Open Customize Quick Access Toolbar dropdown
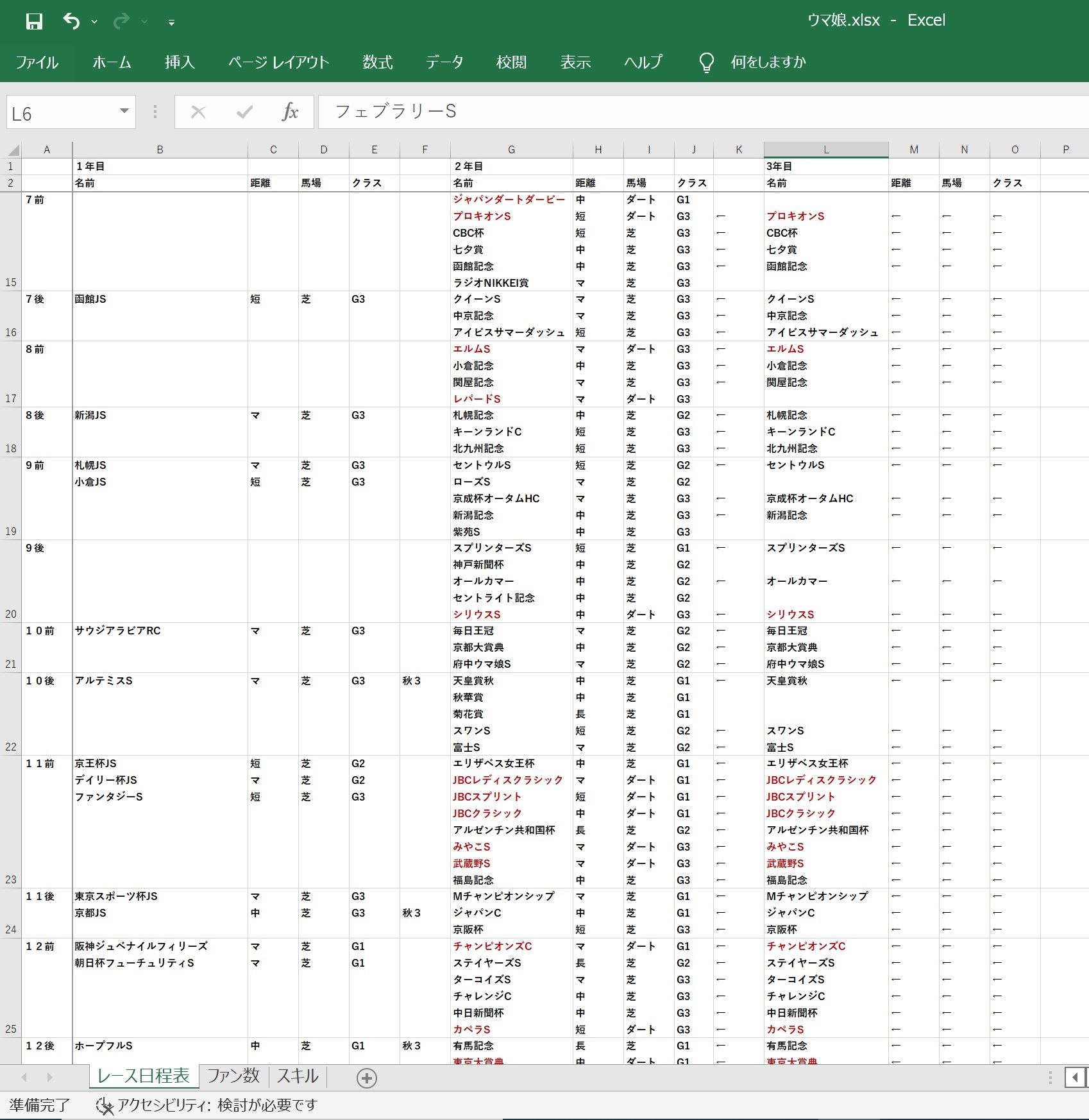The image size is (1089, 1120). 171,22
